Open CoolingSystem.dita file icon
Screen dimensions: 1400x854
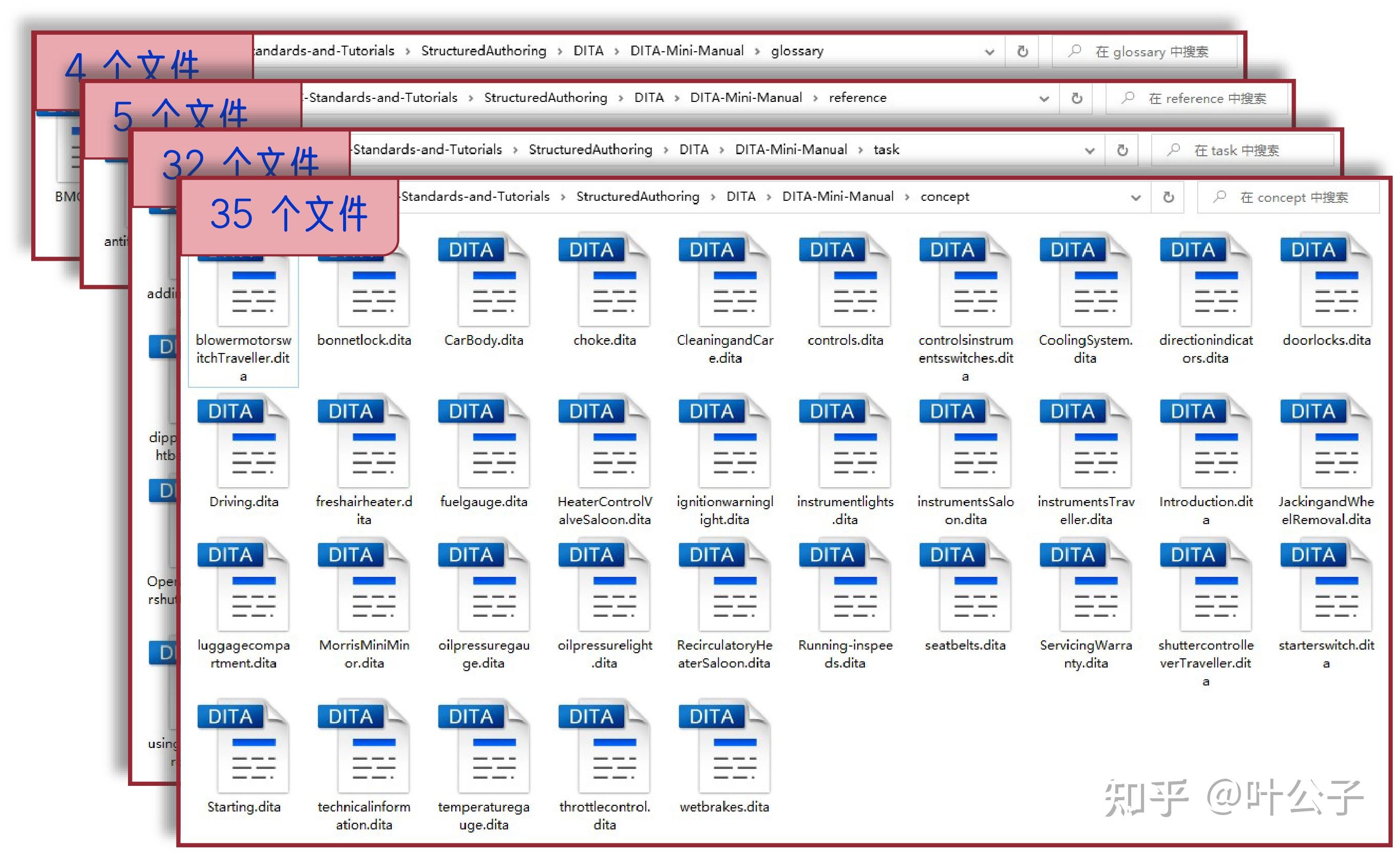pyautogui.click(x=1086, y=279)
